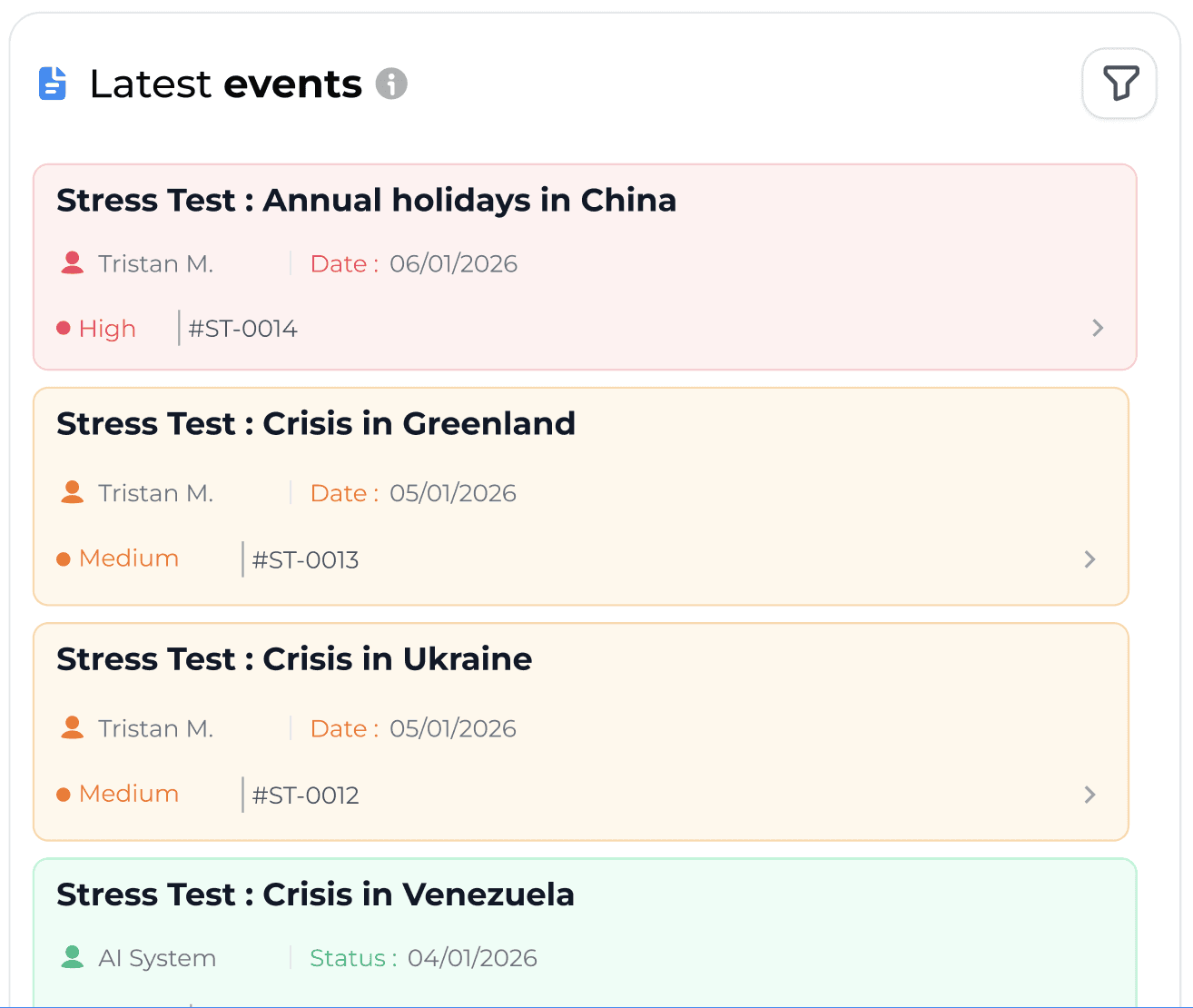Click the High severity label
1193x1008 pixels.
pos(107,329)
